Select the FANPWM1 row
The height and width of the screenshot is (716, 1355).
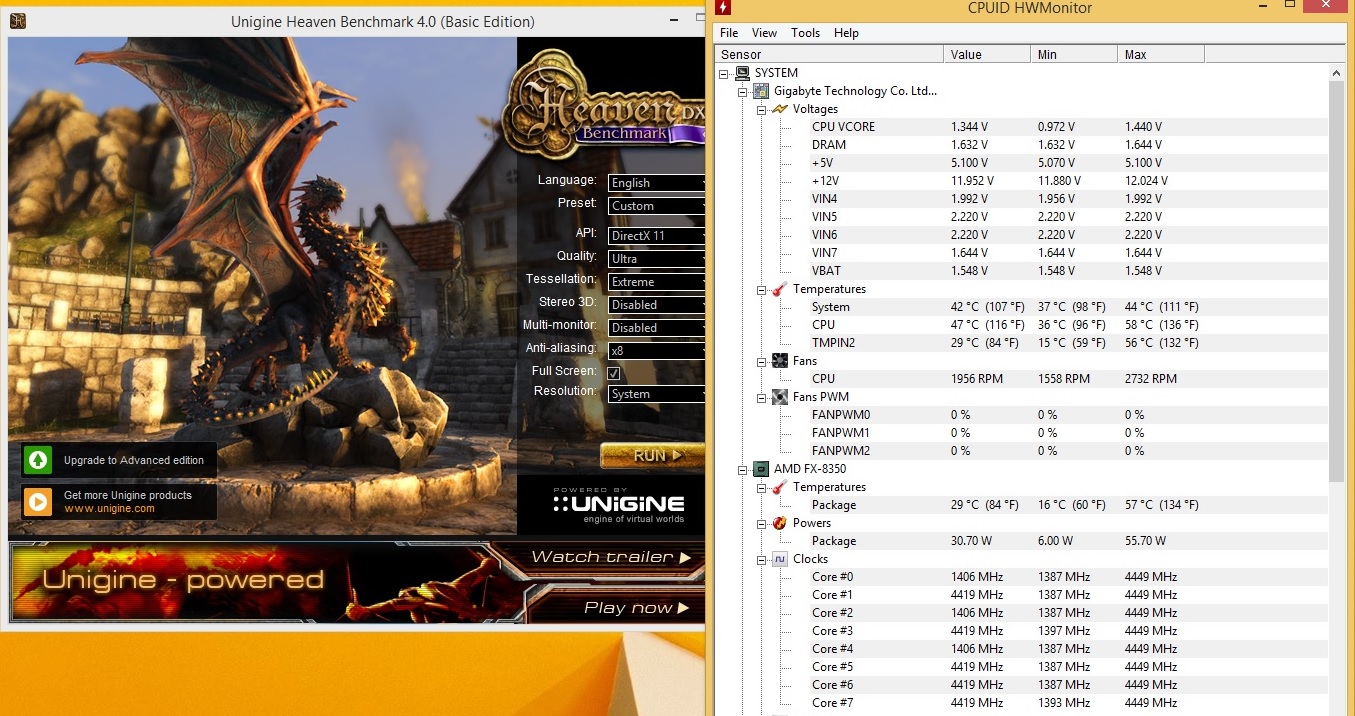(x=1069, y=433)
